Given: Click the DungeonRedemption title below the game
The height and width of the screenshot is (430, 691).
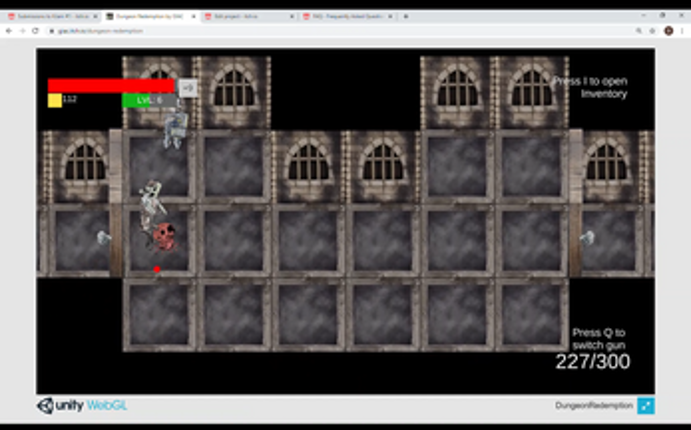Looking at the screenshot, I should tap(594, 406).
